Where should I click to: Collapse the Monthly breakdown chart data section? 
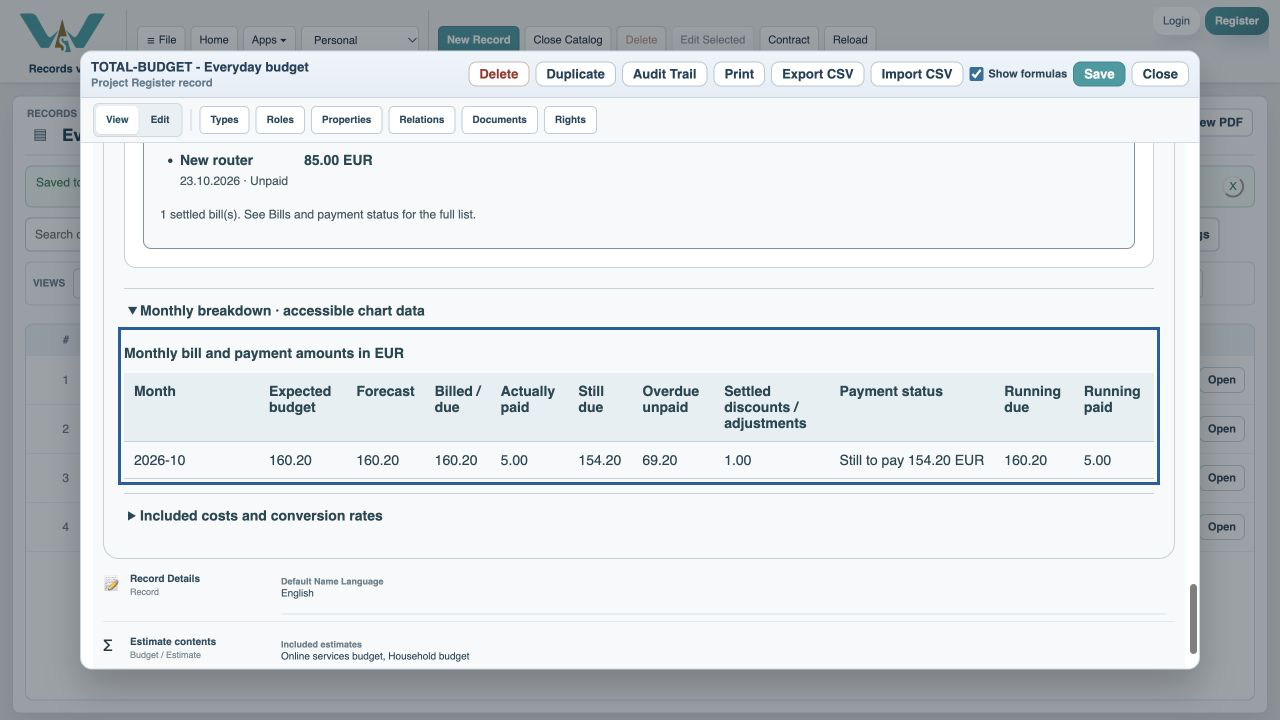pyautogui.click(x=276, y=311)
